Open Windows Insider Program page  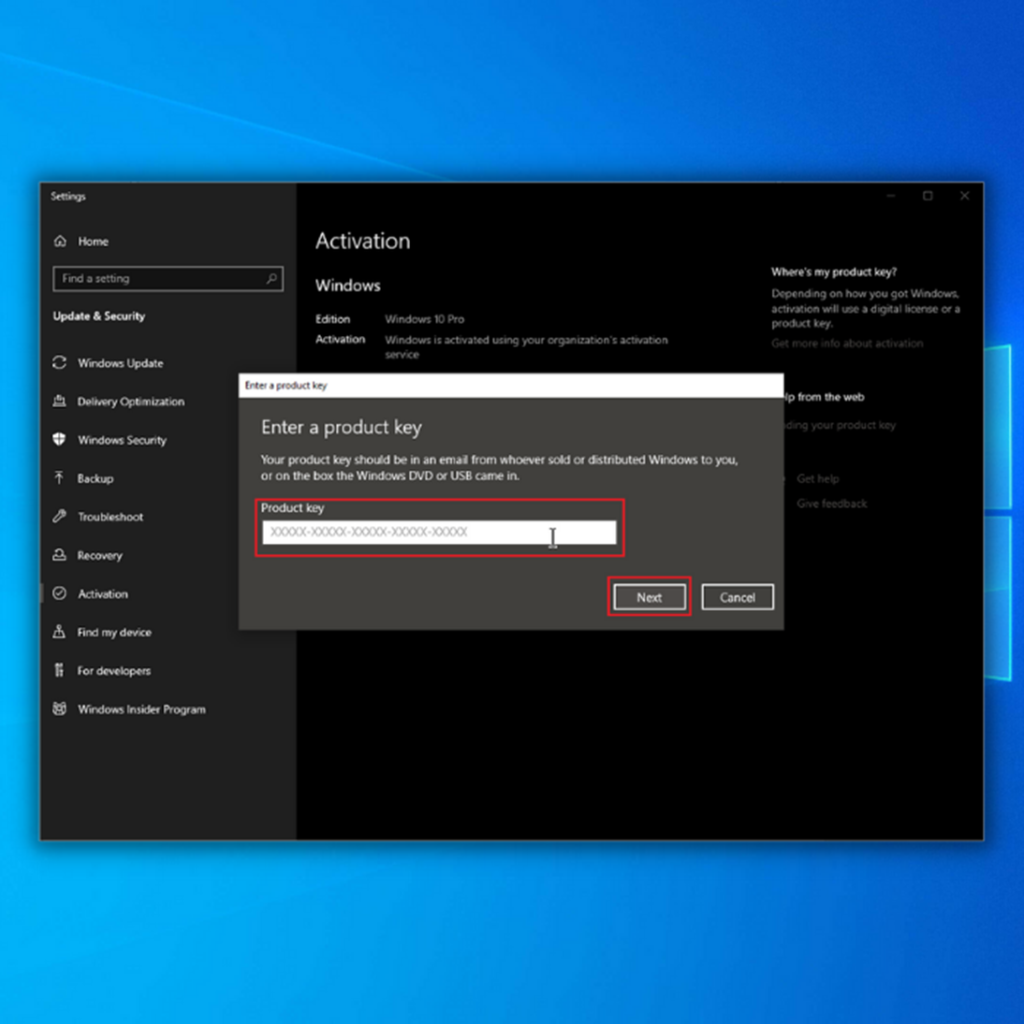point(142,709)
